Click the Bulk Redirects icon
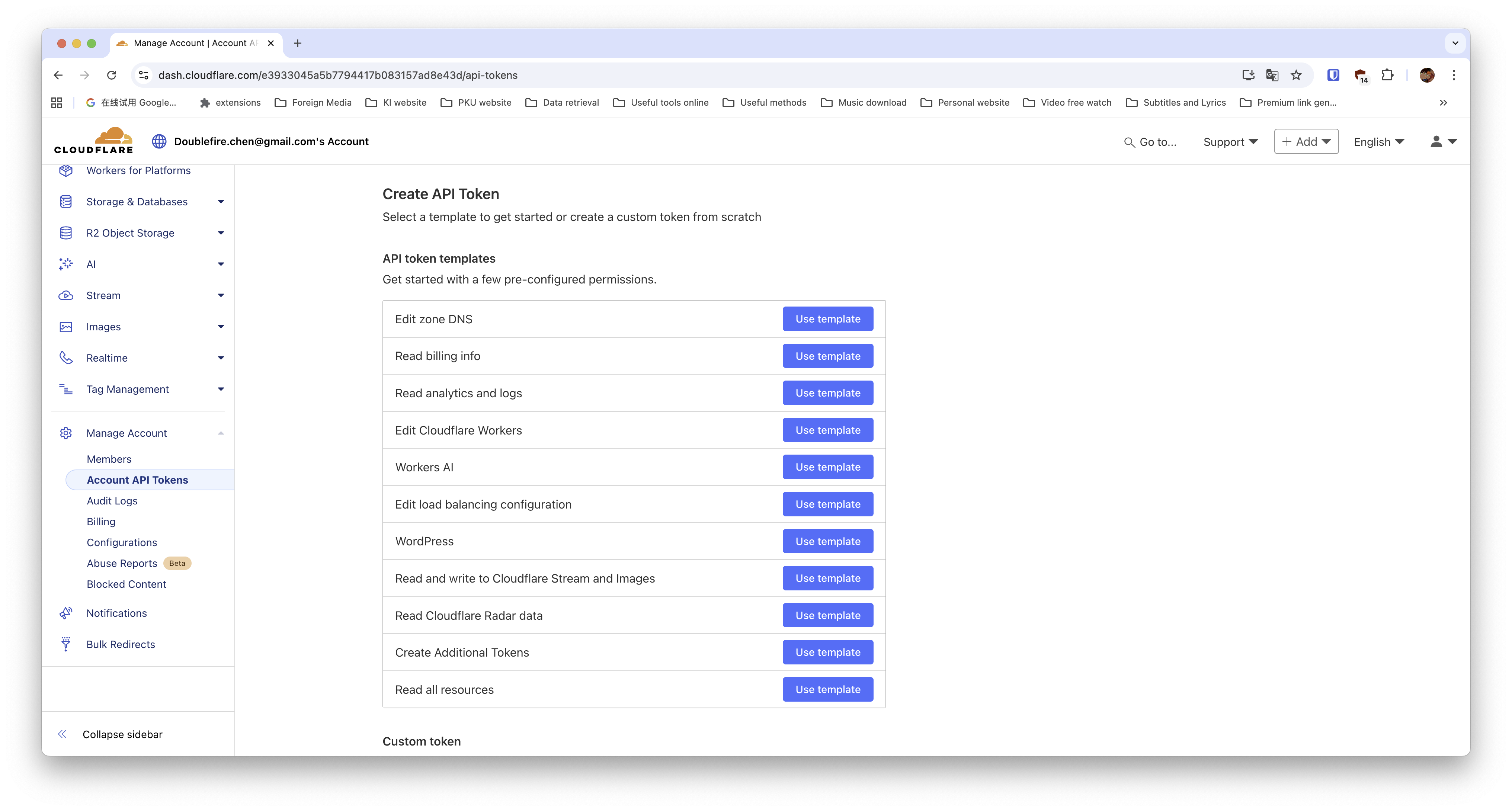 tap(66, 644)
